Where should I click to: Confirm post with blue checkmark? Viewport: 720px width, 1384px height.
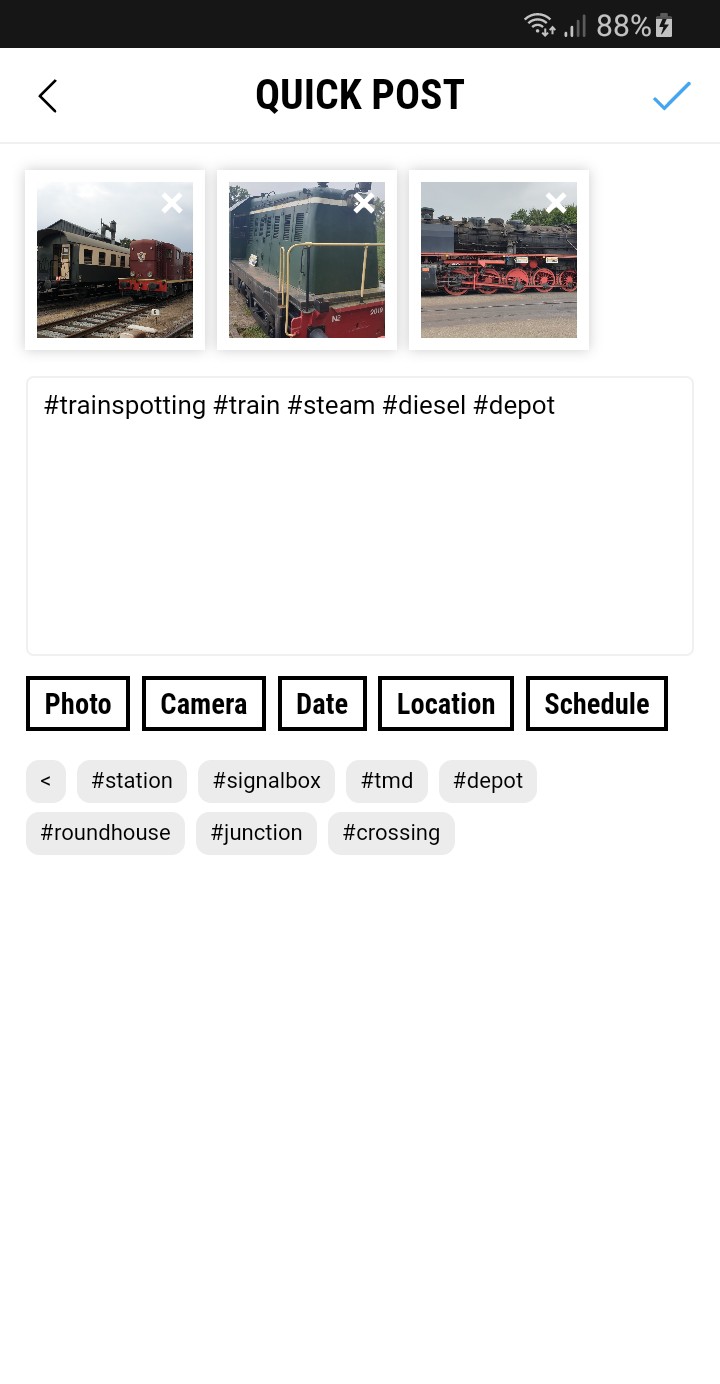[x=671, y=96]
